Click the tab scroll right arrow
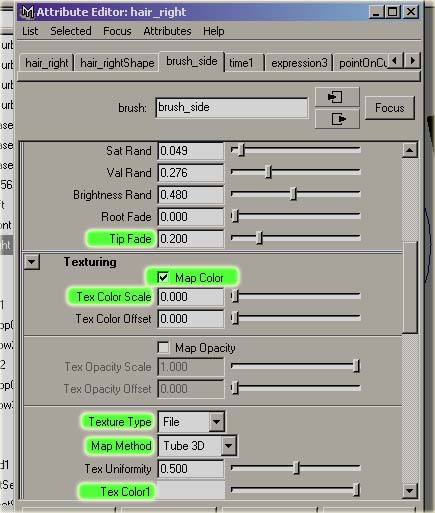Image resolution: width=435 pixels, height=513 pixels. point(413,61)
